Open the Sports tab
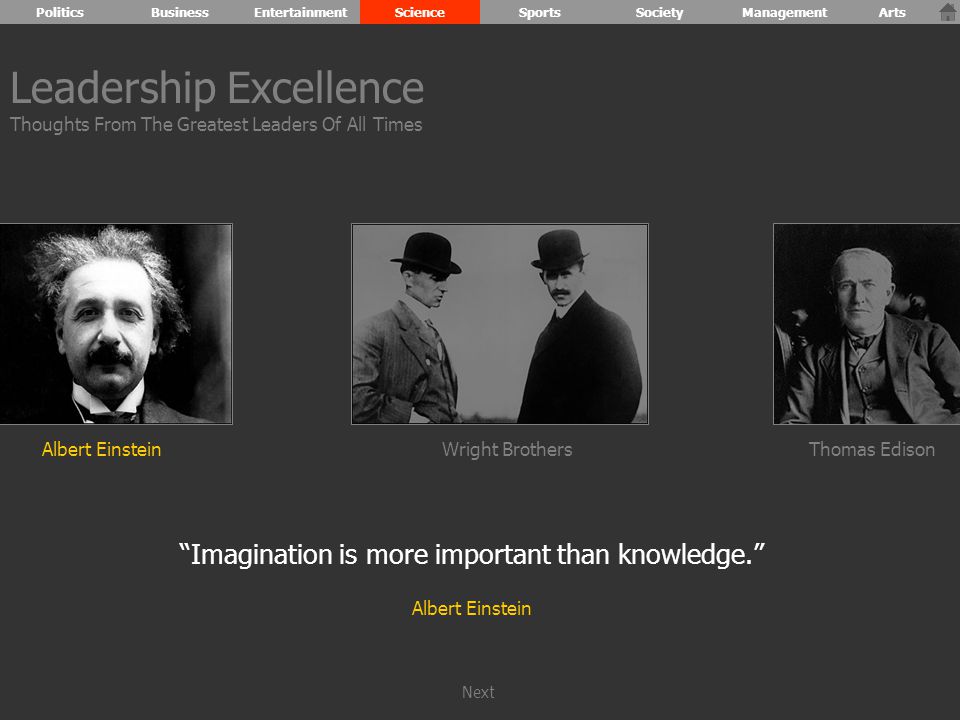The image size is (960, 720). pyautogui.click(x=539, y=12)
